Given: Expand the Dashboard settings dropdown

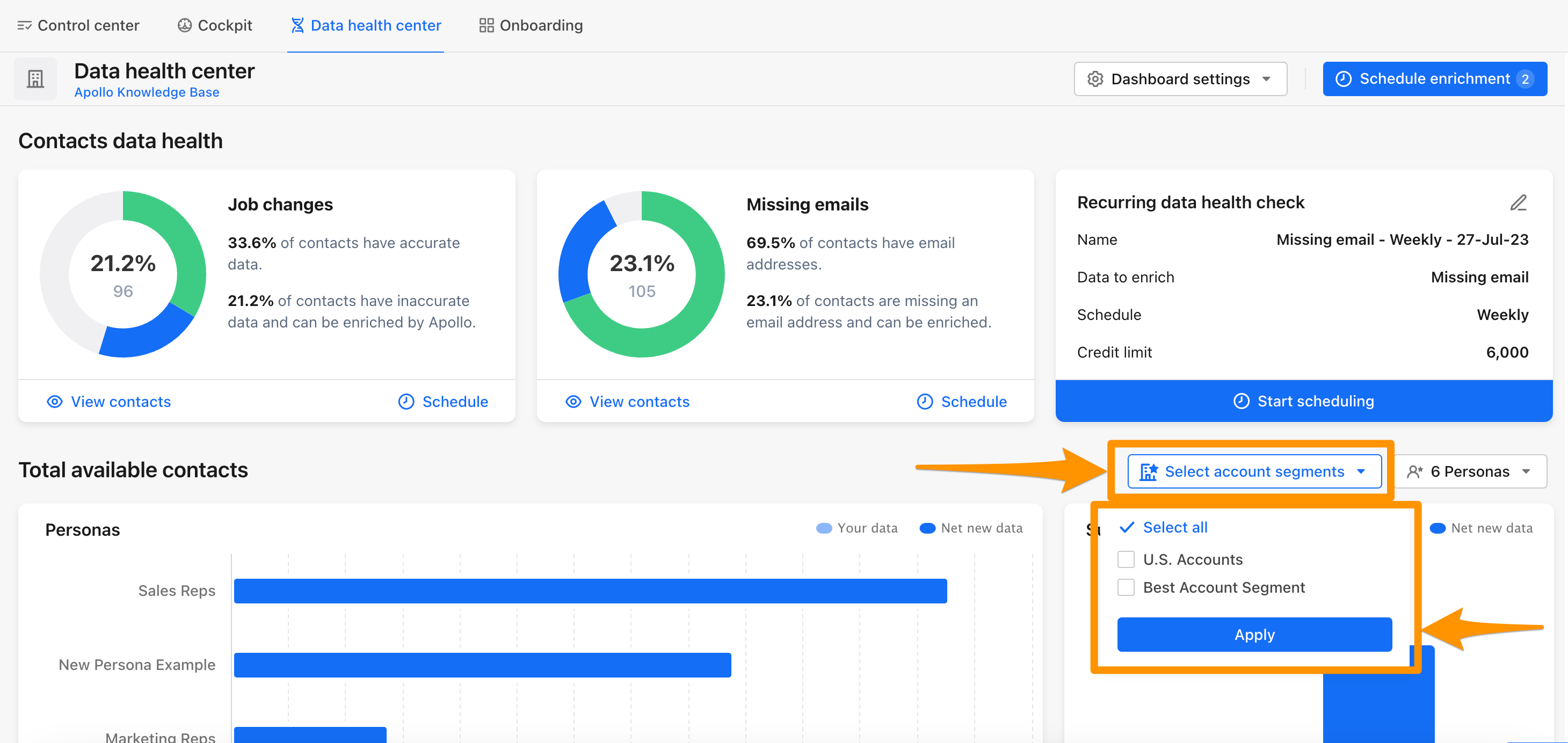Looking at the screenshot, I should point(1180,79).
